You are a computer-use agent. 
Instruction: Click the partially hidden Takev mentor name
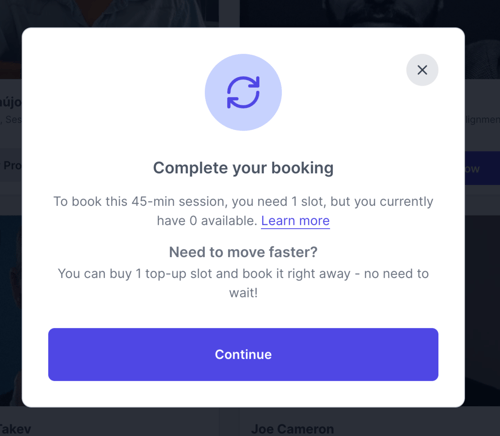pos(15,429)
